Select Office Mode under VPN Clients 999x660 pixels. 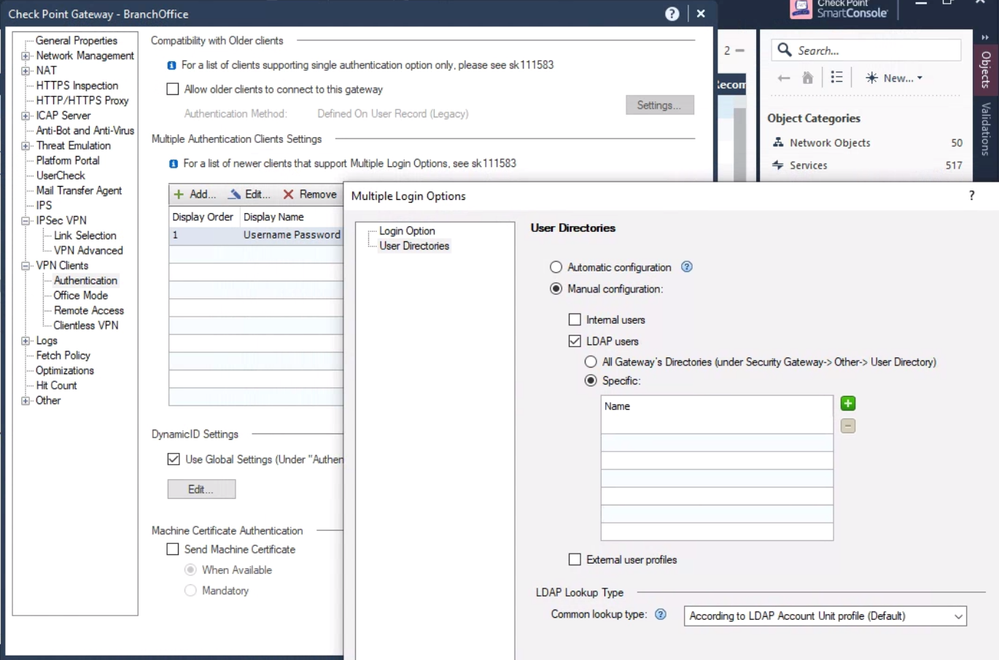coord(81,295)
